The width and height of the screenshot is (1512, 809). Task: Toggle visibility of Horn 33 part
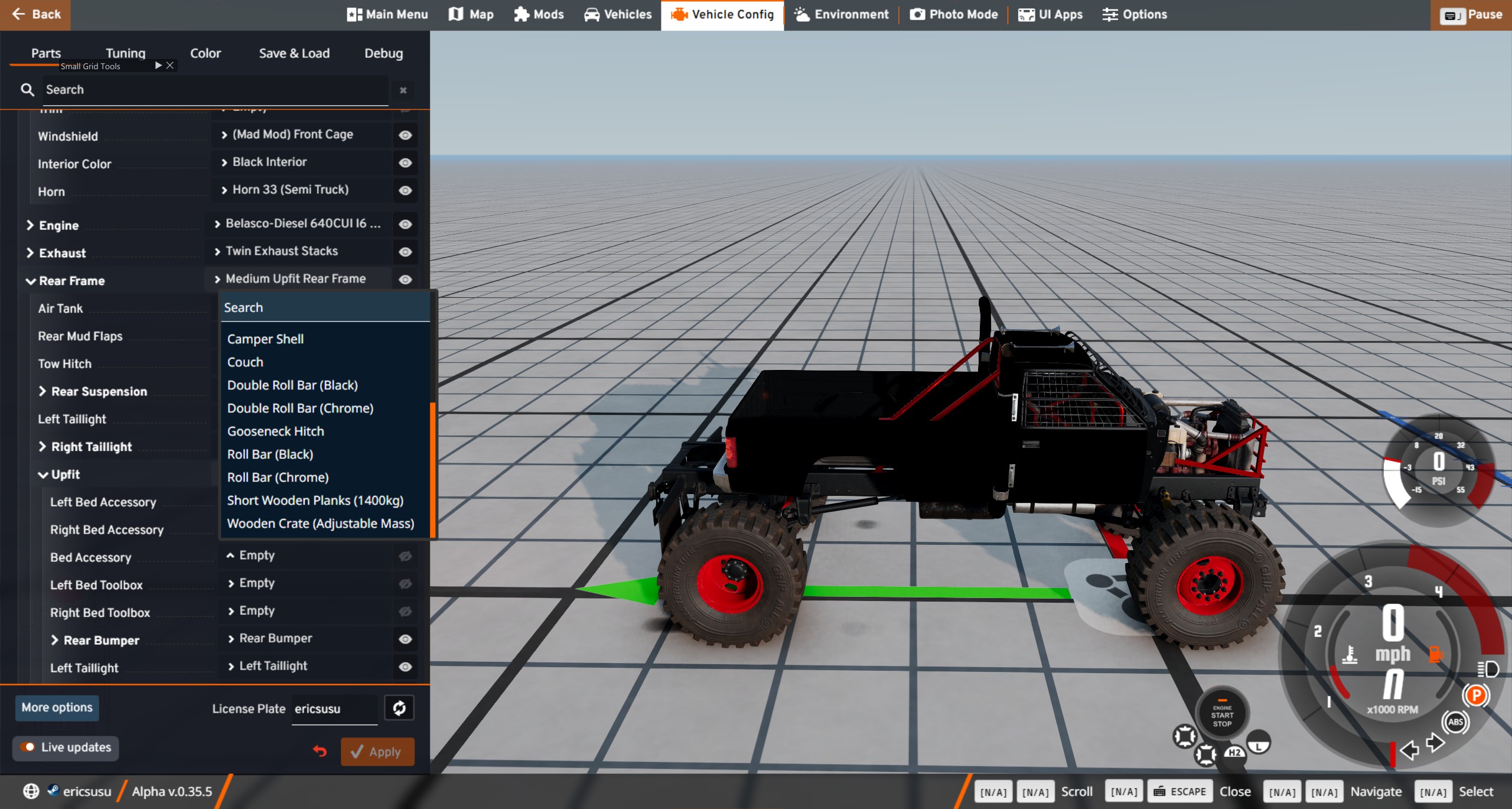pyautogui.click(x=405, y=190)
